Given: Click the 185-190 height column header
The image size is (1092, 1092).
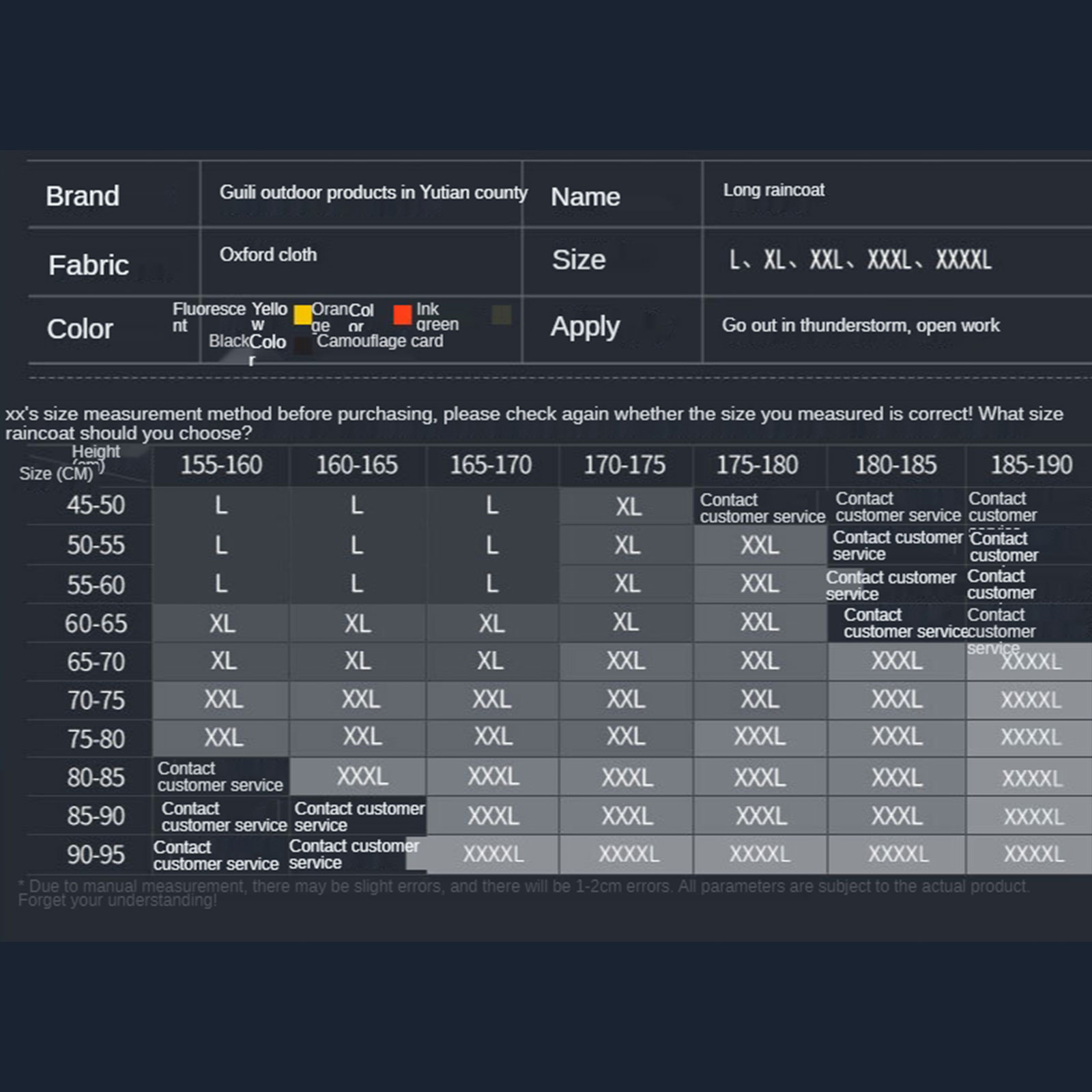Looking at the screenshot, I should pyautogui.click(x=1031, y=465).
